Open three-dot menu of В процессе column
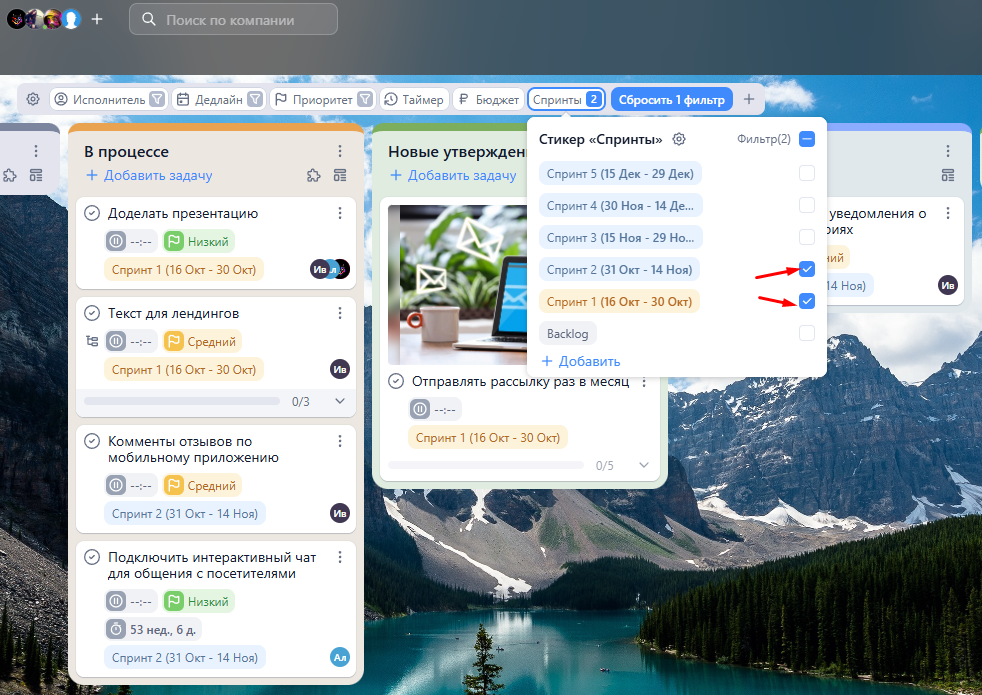982x695 pixels. [339, 151]
